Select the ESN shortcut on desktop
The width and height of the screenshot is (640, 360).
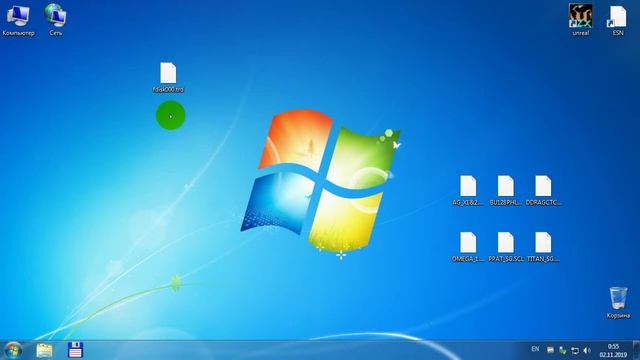click(x=618, y=20)
